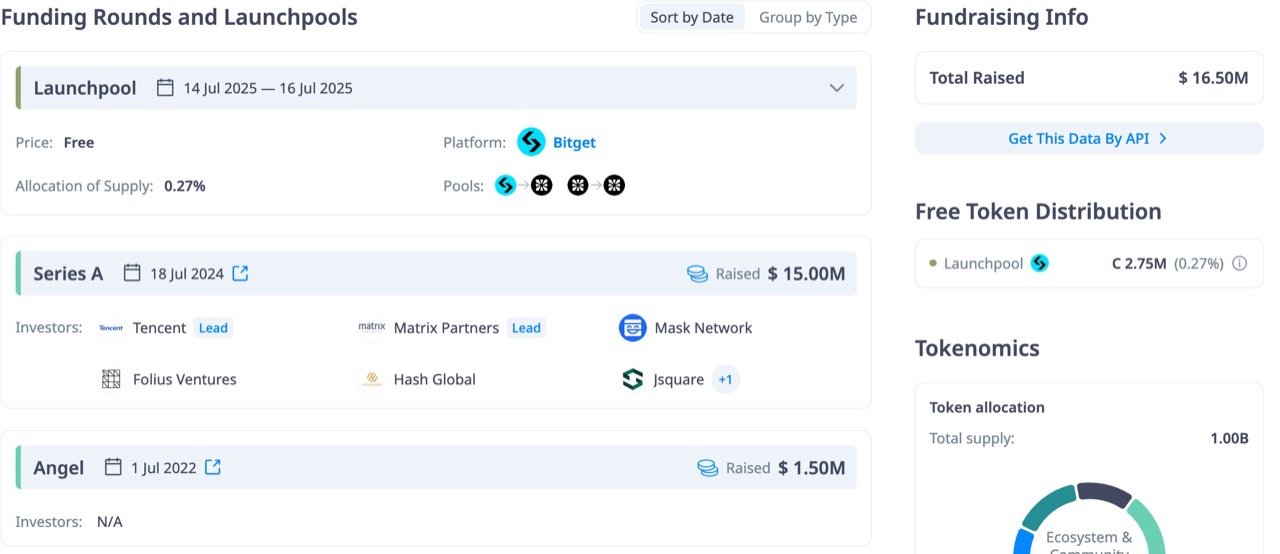The width and height of the screenshot is (1280, 554).
Task: Click the calendar icon next to 1 Jul 2022
Action: 113,467
